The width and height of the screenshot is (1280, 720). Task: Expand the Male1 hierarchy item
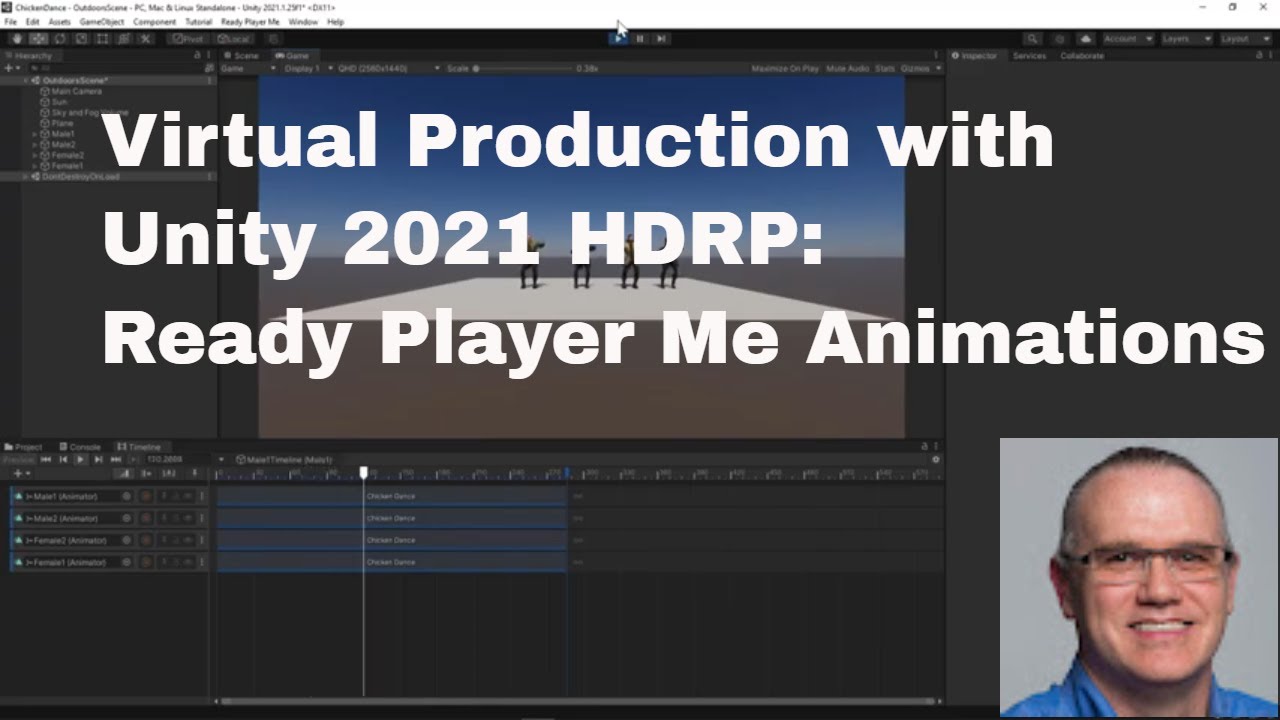pos(35,134)
